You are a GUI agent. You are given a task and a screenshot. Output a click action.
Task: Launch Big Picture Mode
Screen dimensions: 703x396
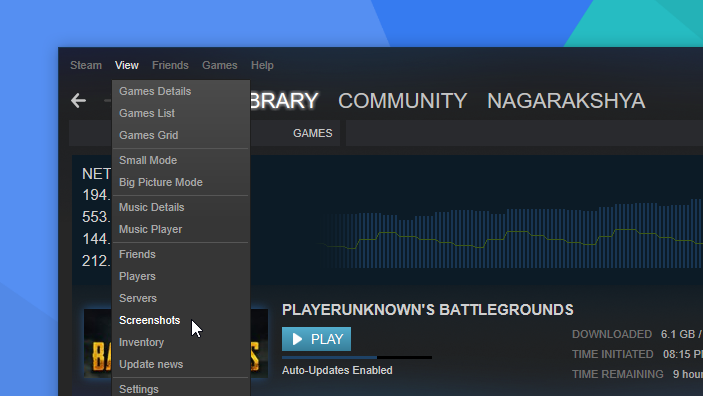pyautogui.click(x=181, y=182)
